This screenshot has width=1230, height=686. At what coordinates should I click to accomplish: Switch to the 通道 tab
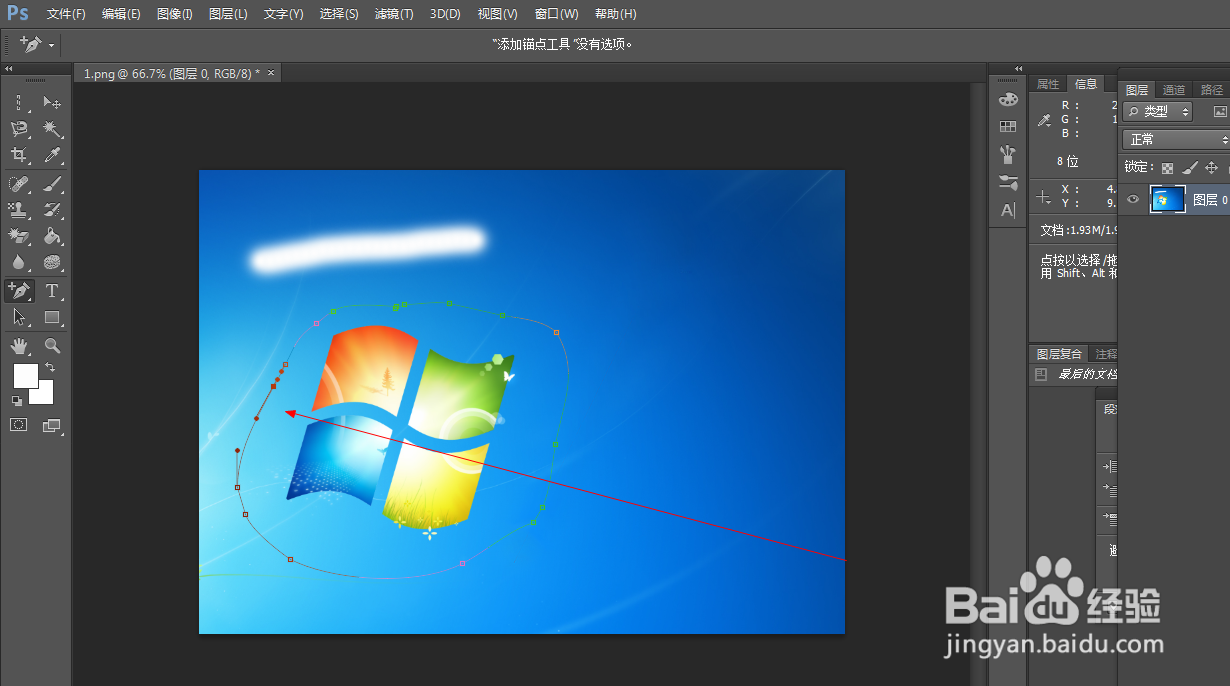pos(1174,90)
